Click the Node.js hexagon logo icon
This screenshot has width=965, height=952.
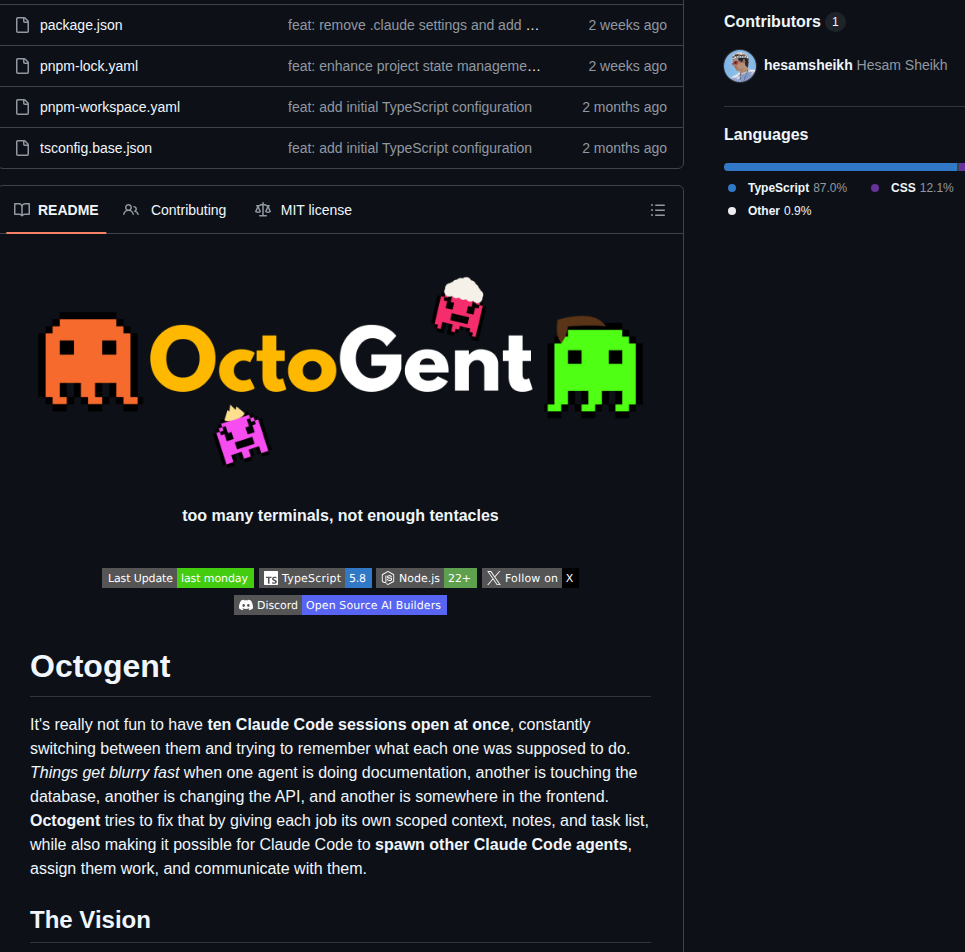click(x=388, y=578)
